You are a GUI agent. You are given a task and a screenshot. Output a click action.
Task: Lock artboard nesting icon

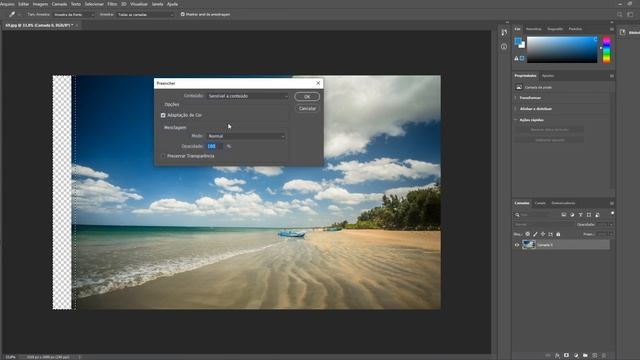(x=551, y=234)
